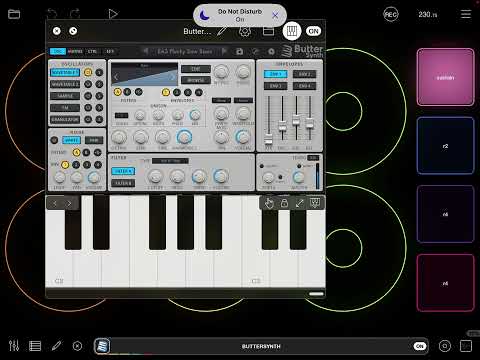480x360 pixels.
Task: Open the mixer sliders icon
Action: coord(14,346)
